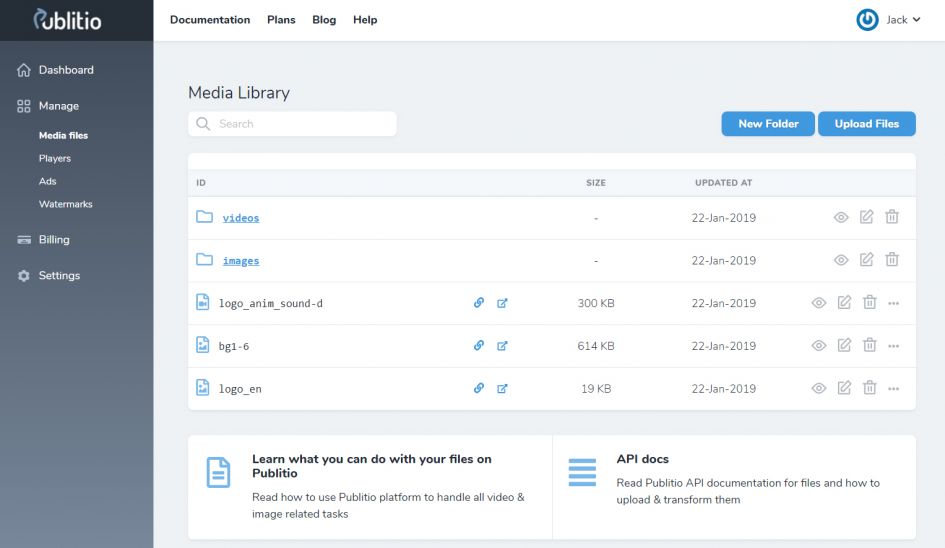Open the Publitio logo home
Viewport: 945px width, 548px height.
click(67, 20)
